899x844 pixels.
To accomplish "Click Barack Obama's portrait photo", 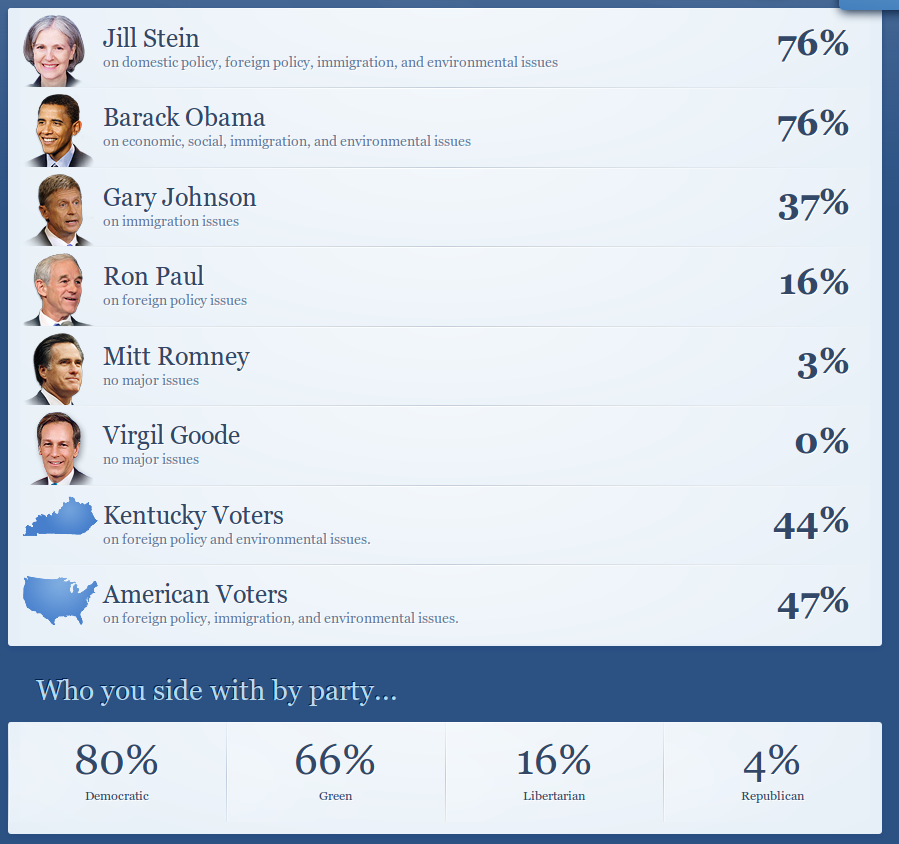I will click(58, 130).
